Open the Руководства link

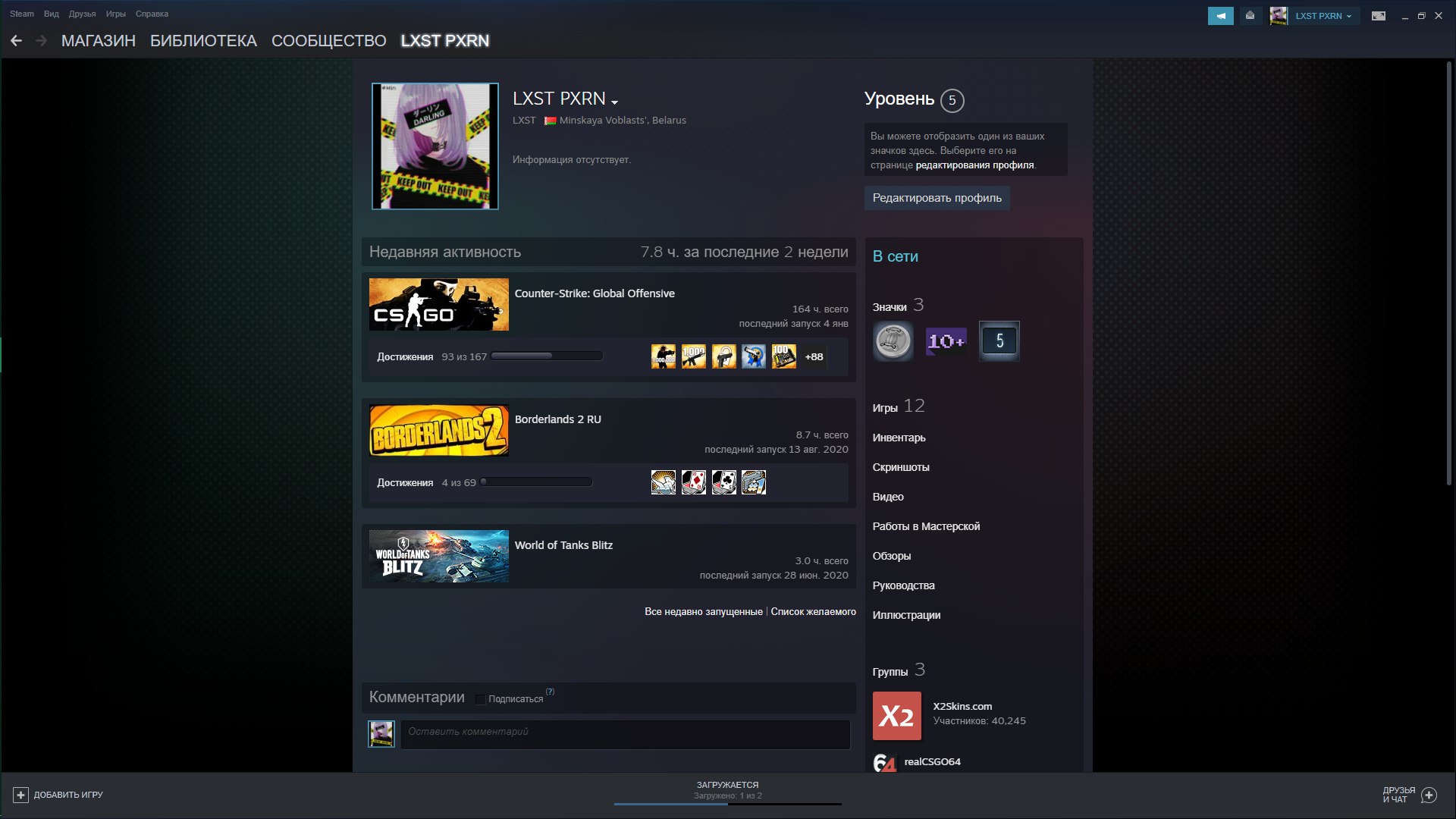[x=904, y=585]
